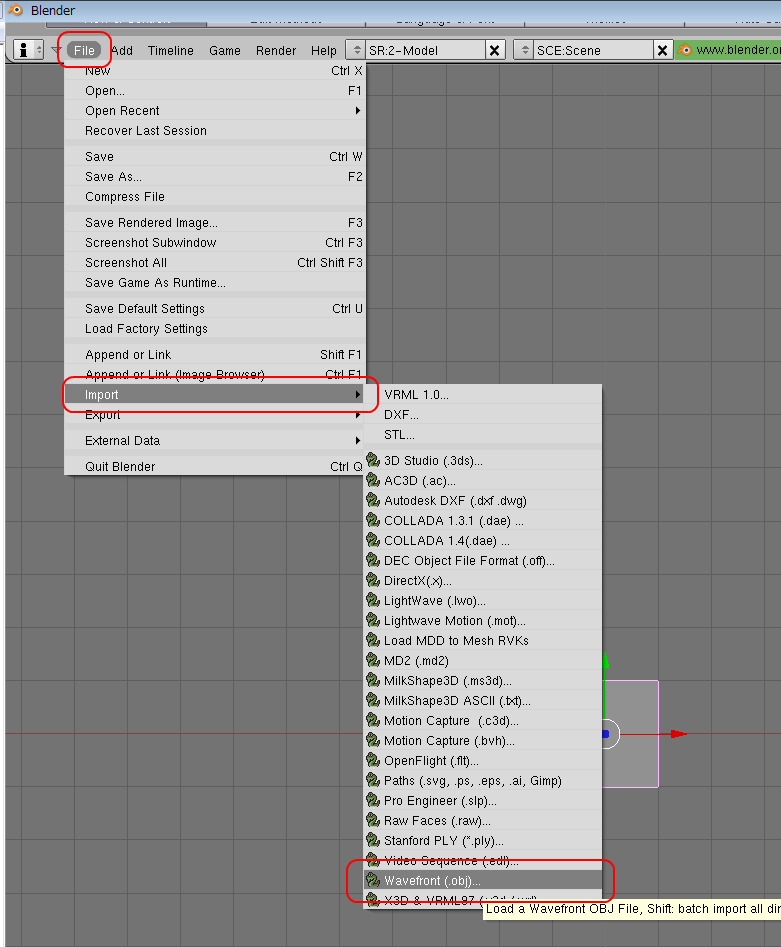781x947 pixels.
Task: Click the script icon for Motion Capture (.c3d)
Action: pyautogui.click(x=373, y=720)
